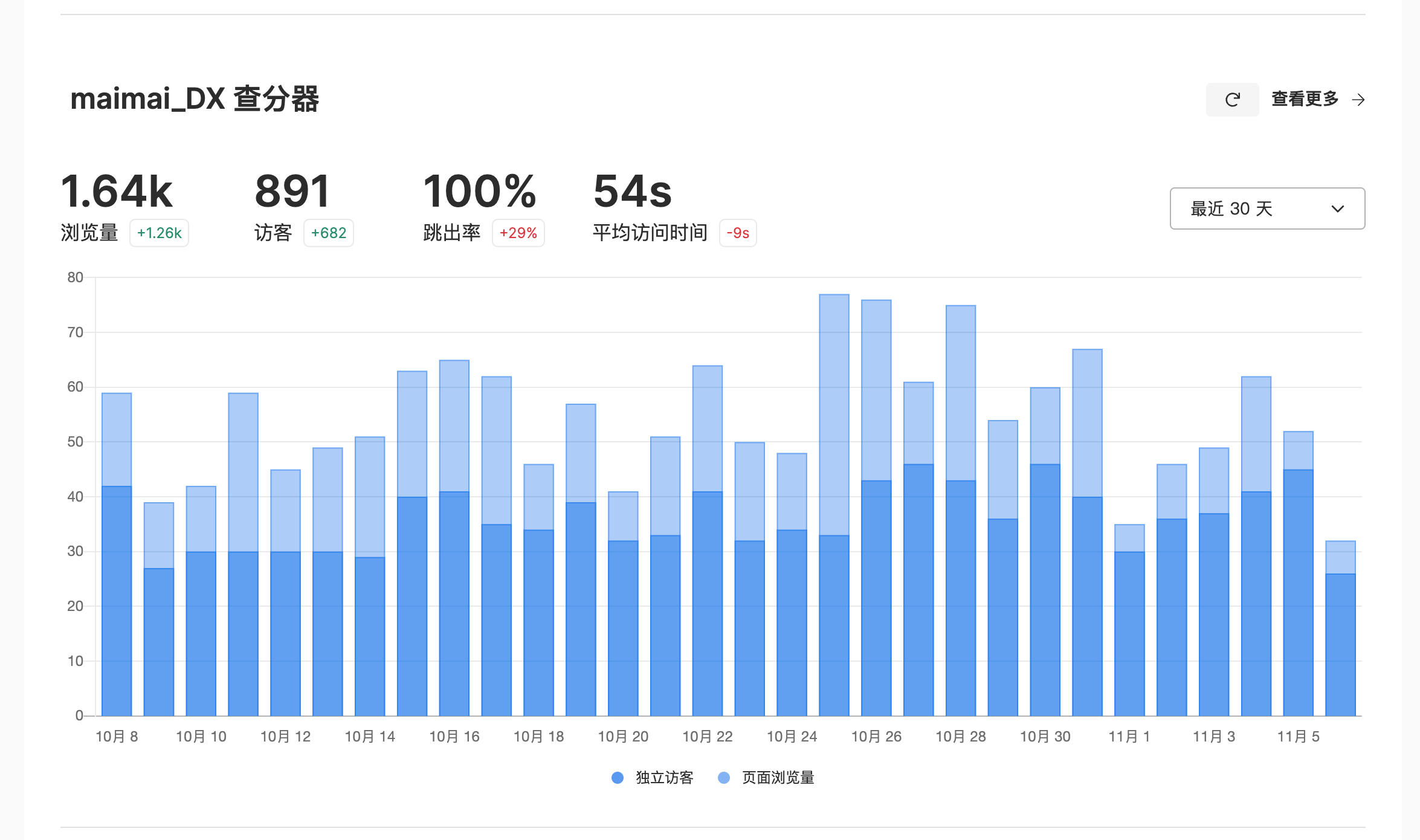The width and height of the screenshot is (1420, 840).
Task: Click the +1.26k views change badge
Action: pos(159,233)
